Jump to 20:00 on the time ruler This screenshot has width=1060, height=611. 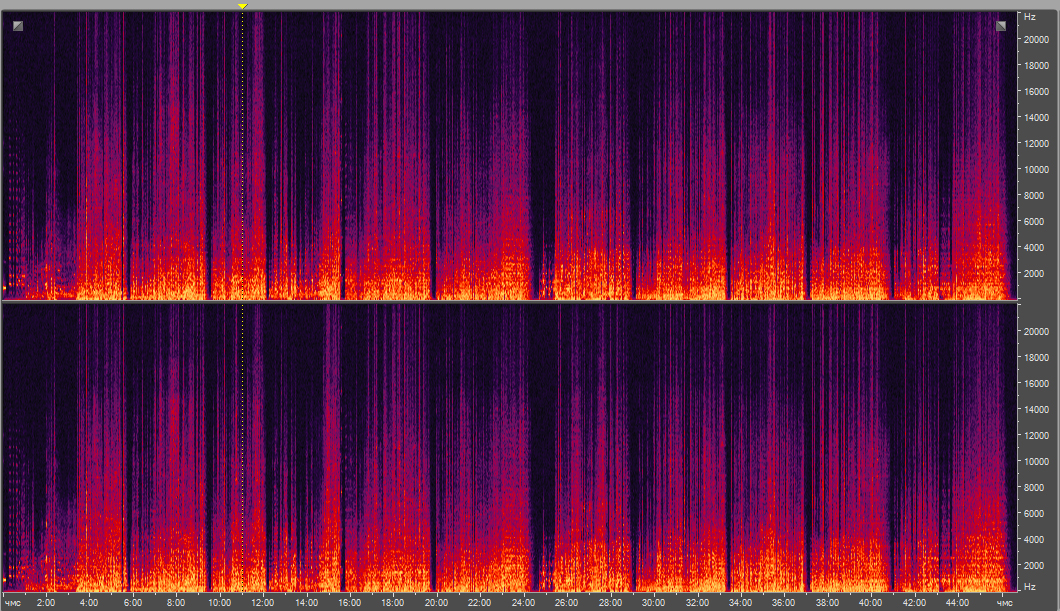[x=436, y=603]
